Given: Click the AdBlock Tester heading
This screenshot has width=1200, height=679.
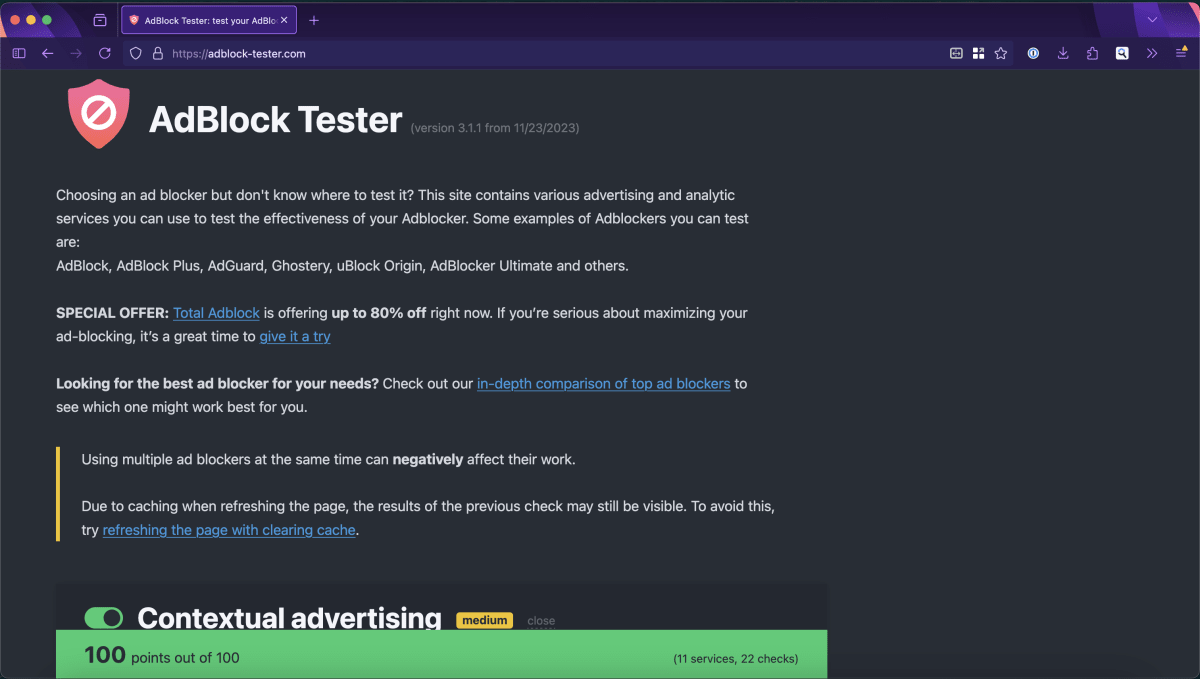Looking at the screenshot, I should point(276,120).
